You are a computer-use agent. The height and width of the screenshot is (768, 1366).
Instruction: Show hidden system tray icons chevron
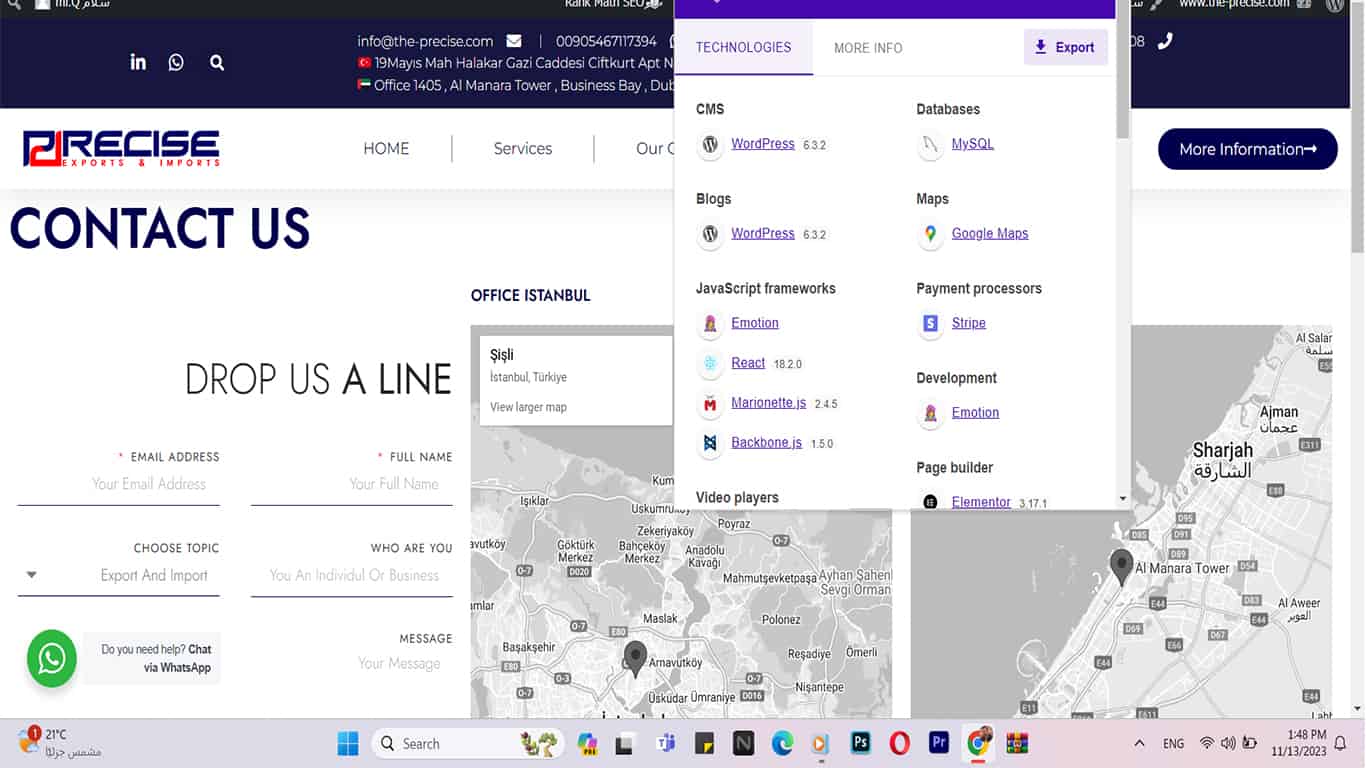(1139, 743)
